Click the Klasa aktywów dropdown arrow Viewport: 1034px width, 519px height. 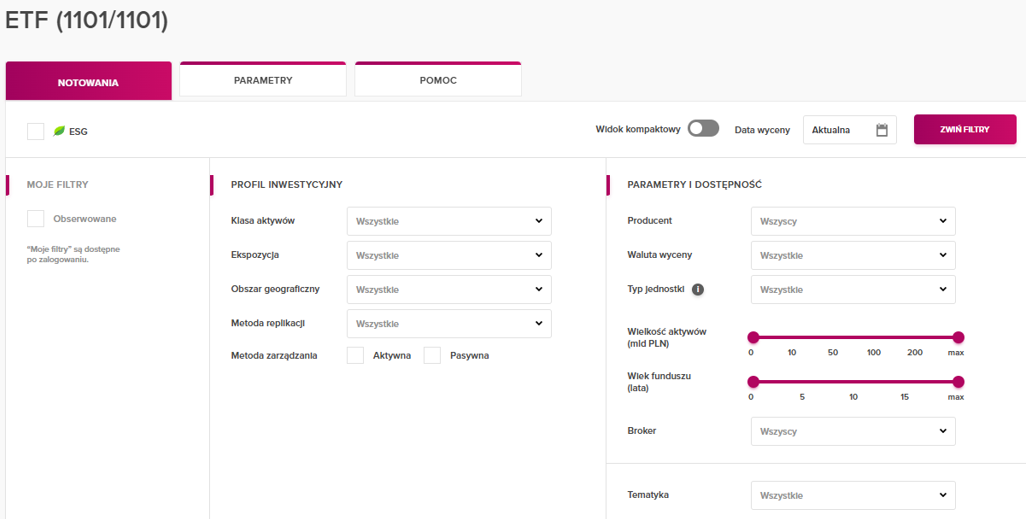click(539, 221)
